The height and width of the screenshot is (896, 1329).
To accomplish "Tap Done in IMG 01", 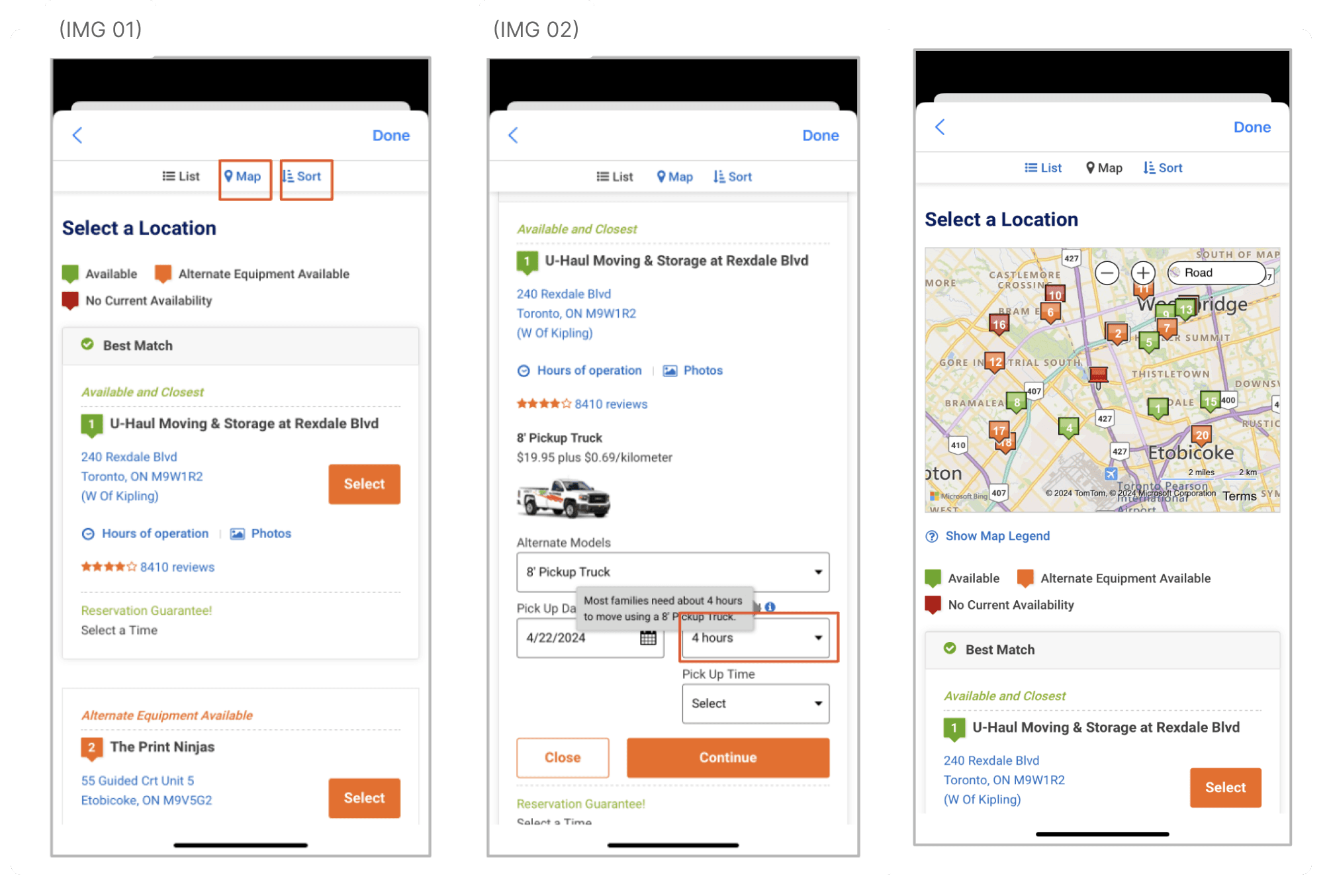I will click(x=391, y=136).
